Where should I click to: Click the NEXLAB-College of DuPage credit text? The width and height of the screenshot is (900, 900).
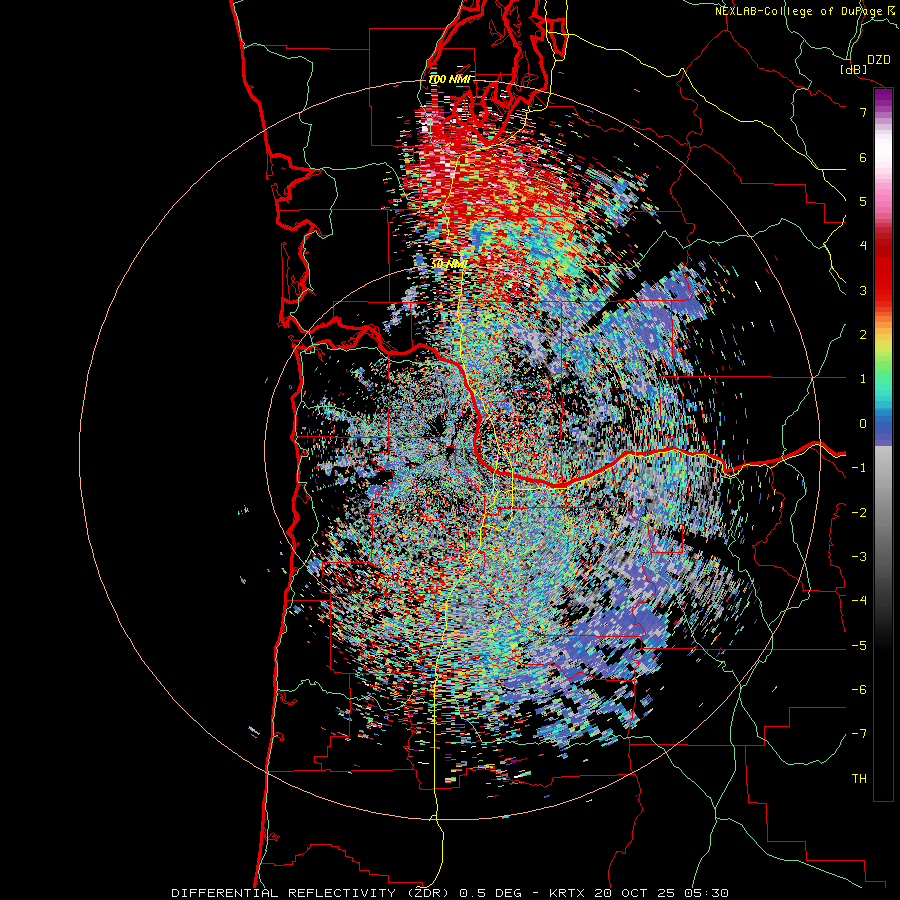coord(798,11)
